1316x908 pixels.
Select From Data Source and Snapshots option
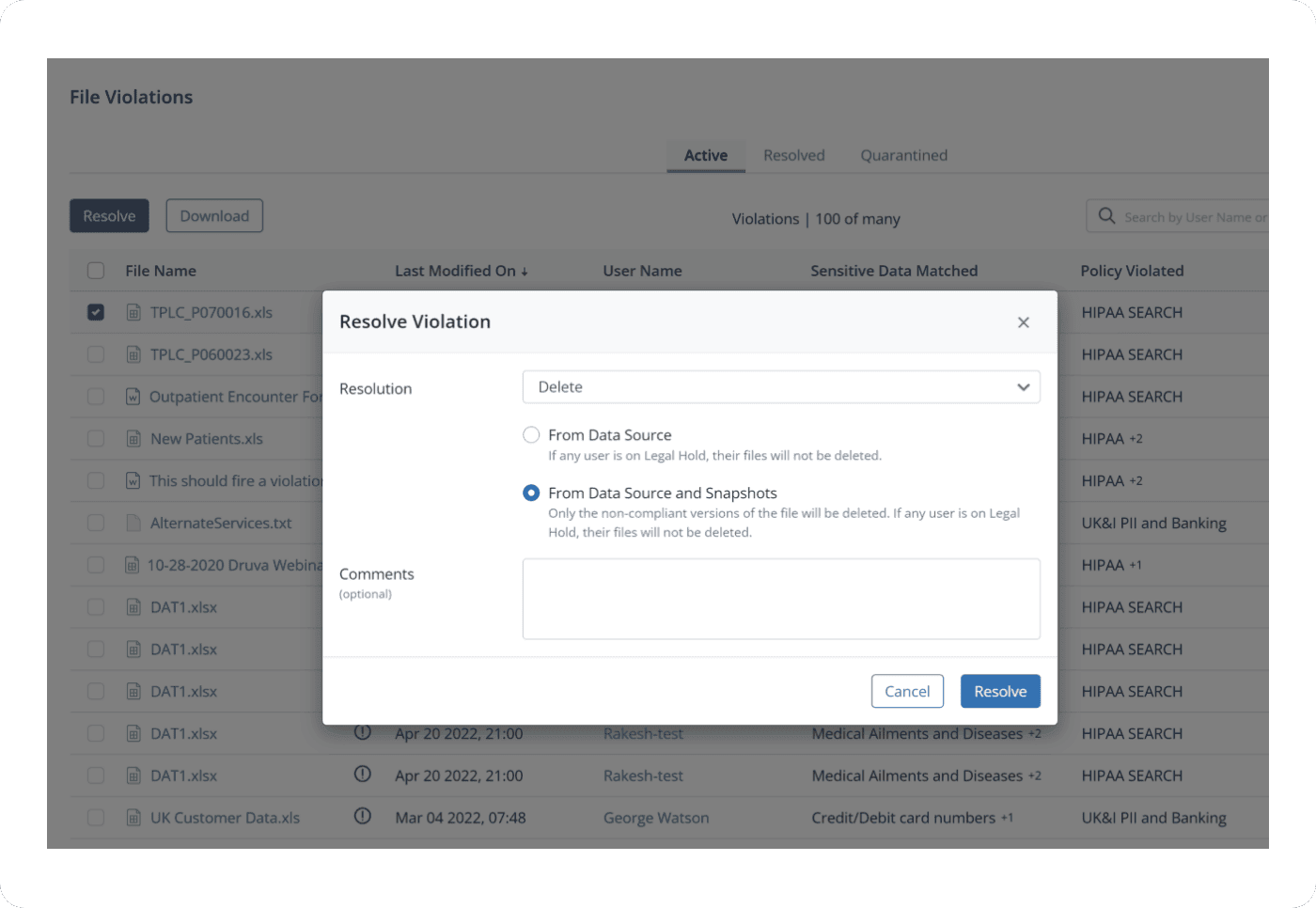pyautogui.click(x=531, y=493)
